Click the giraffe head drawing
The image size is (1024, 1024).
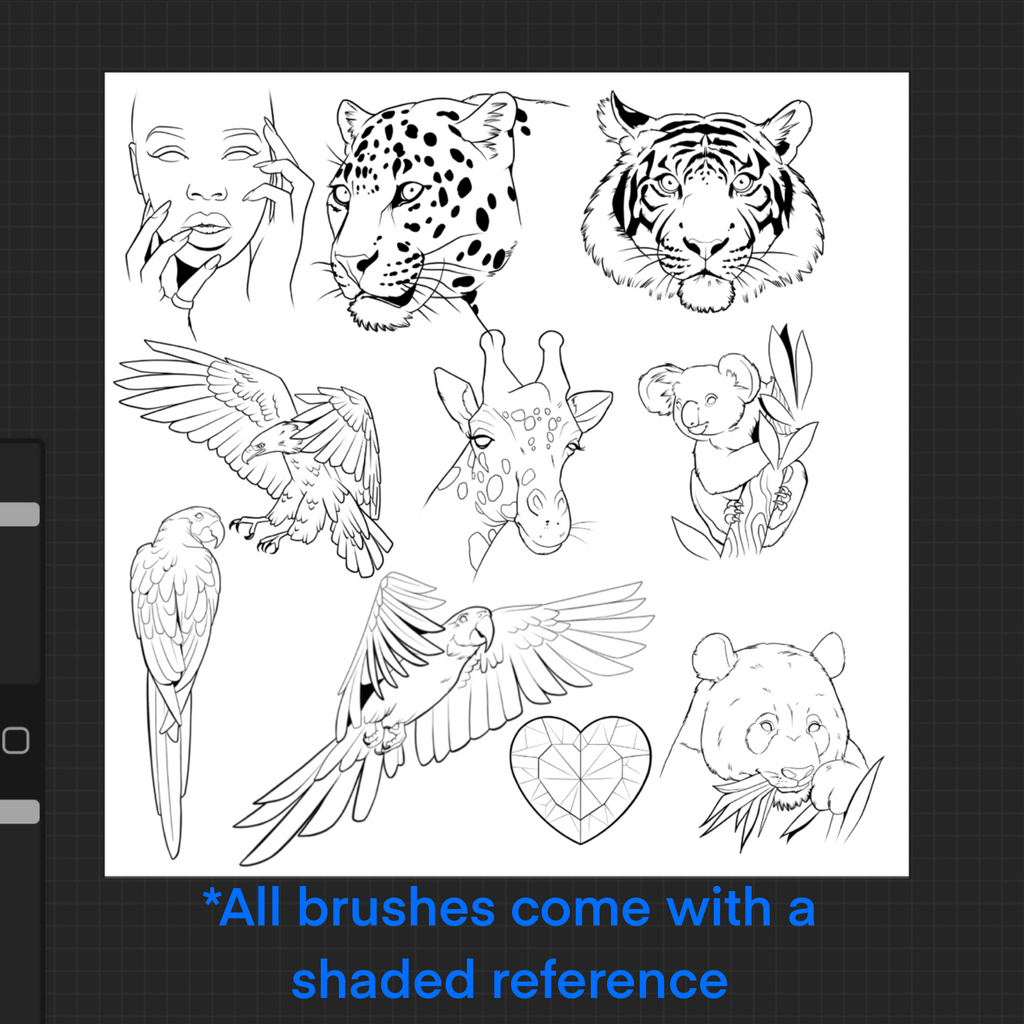coord(517,453)
